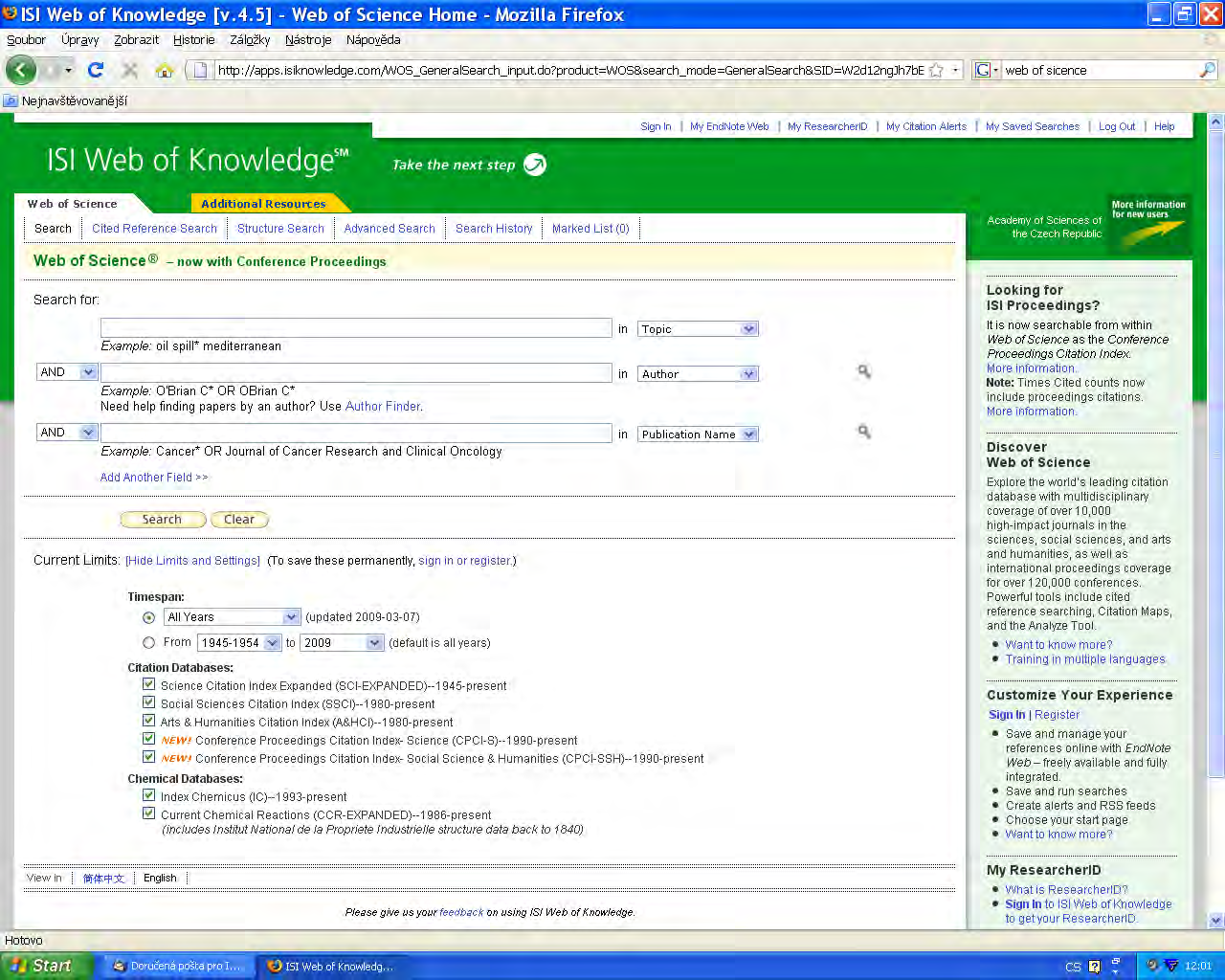Click More information for new users graphic
1225x980 pixels.
coord(1148,223)
